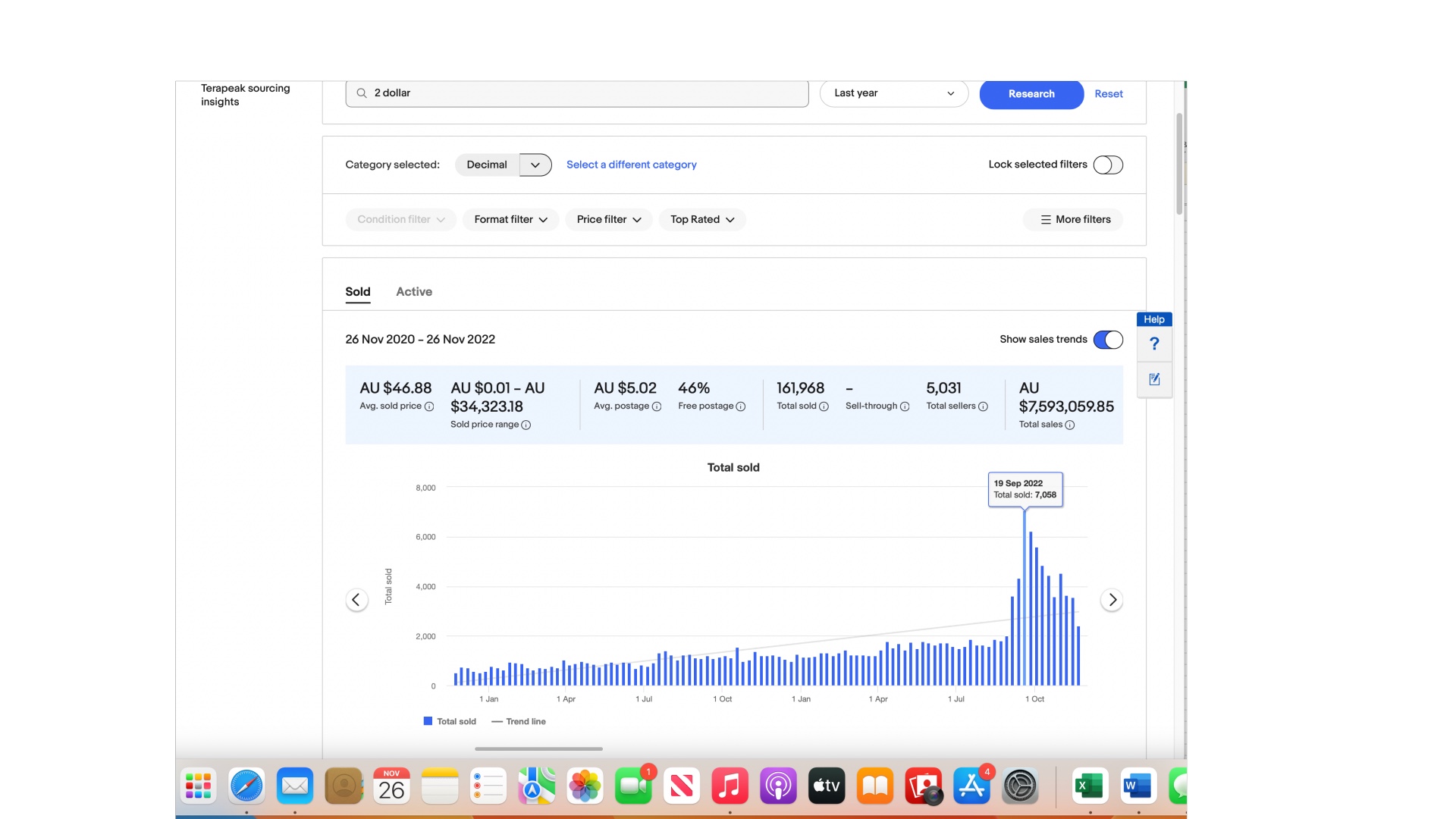Viewport: 1456px width, 819px height.
Task: Open FaceTime from the dock
Action: pos(633,786)
